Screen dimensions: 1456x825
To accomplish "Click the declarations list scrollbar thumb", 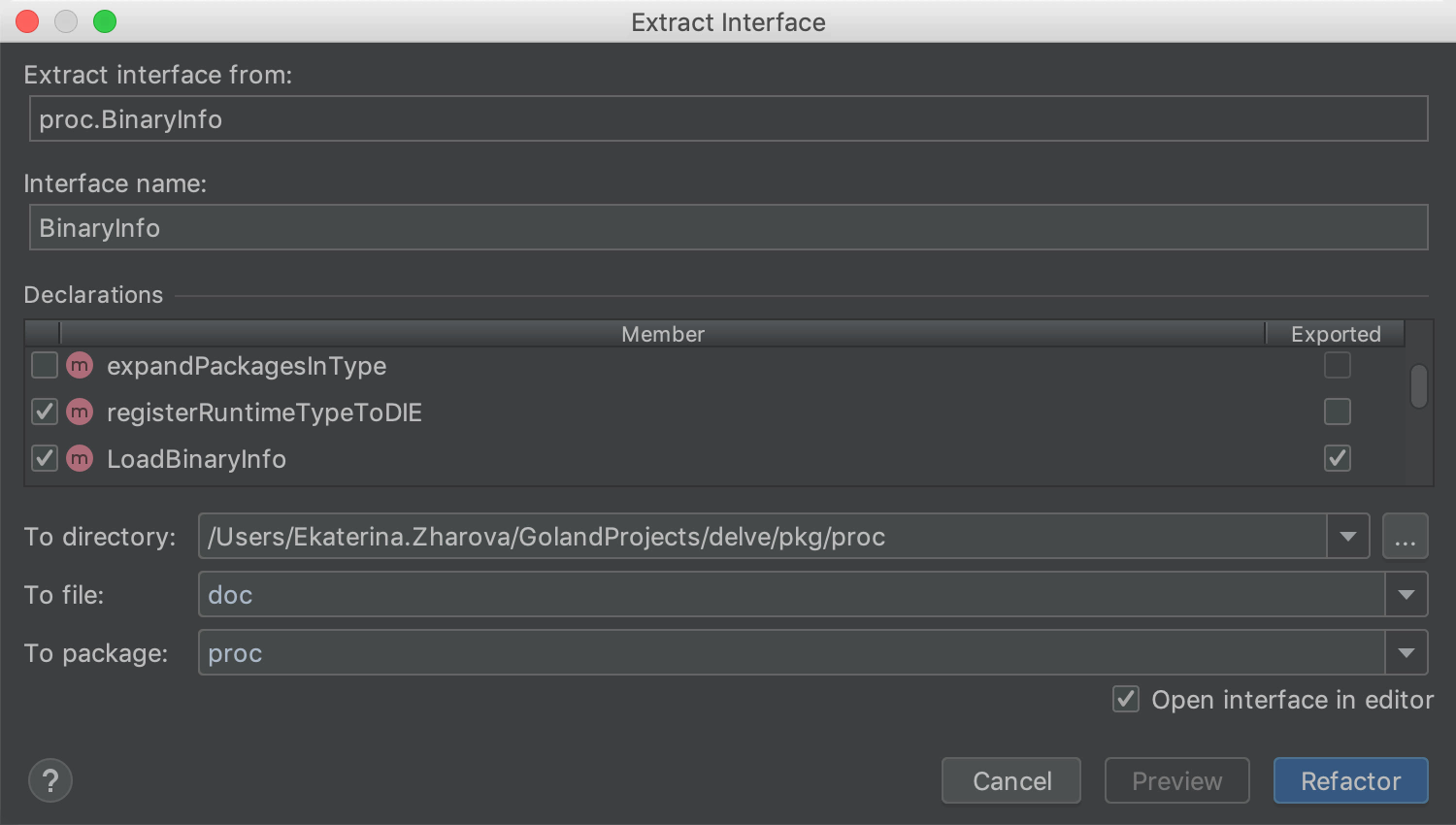I will coord(1419,386).
